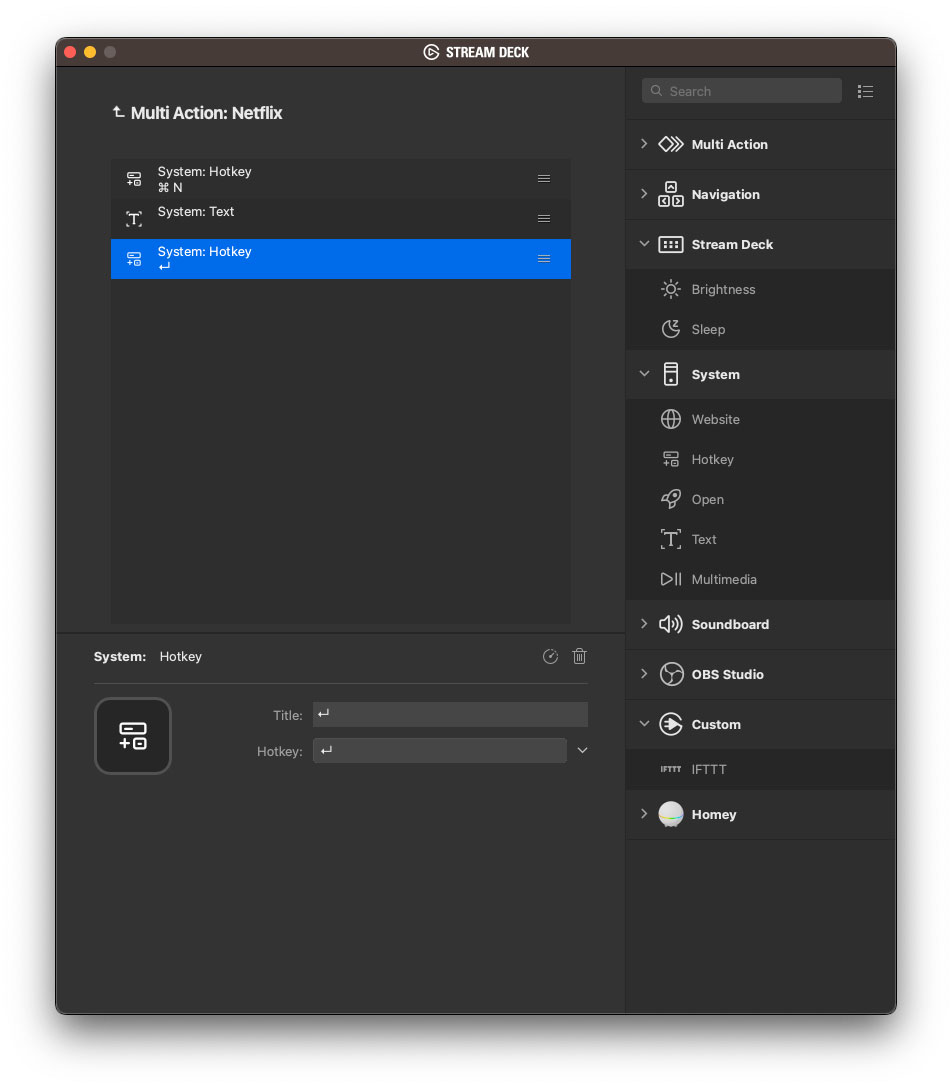Collapse the System category chevron
Screen dimensions: 952x1088
pos(644,373)
